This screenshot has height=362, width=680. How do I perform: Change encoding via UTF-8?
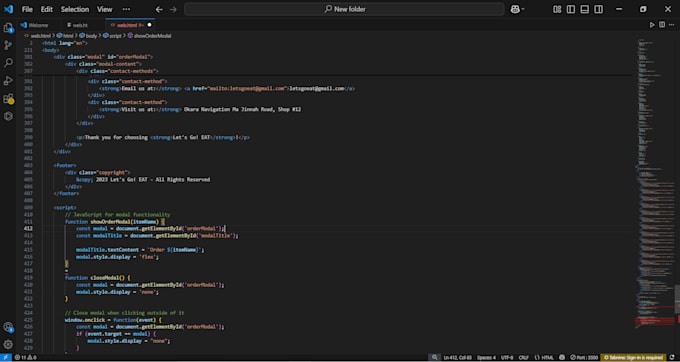pyautogui.click(x=507, y=358)
